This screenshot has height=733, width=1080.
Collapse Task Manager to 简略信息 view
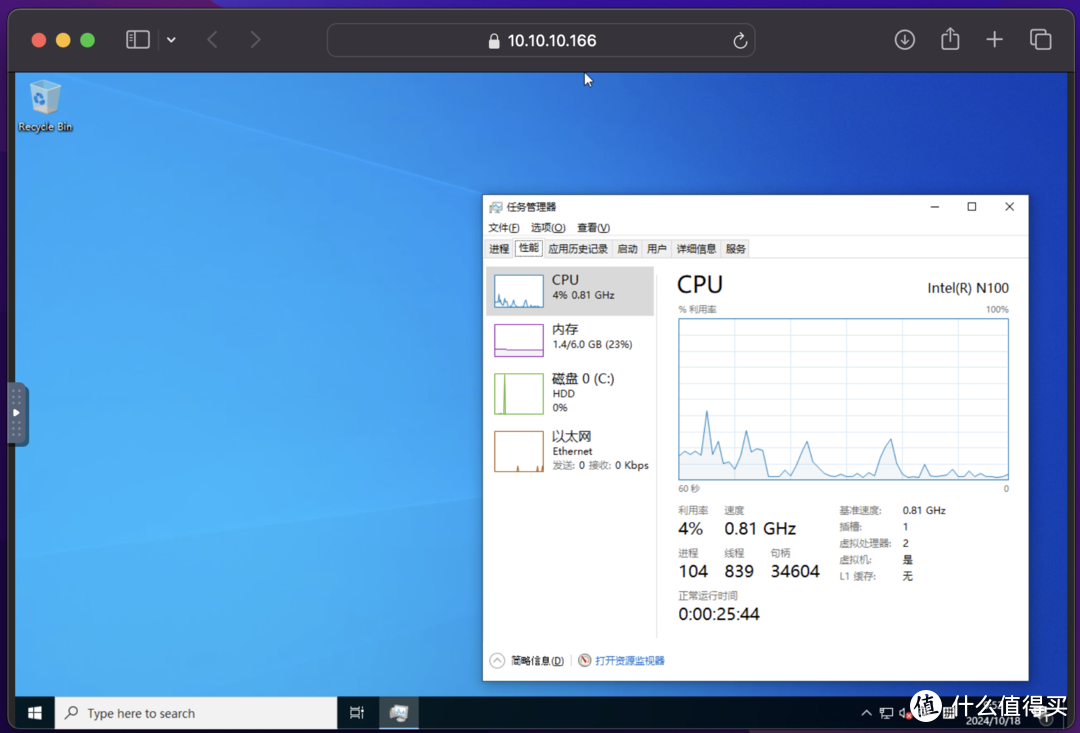click(527, 661)
